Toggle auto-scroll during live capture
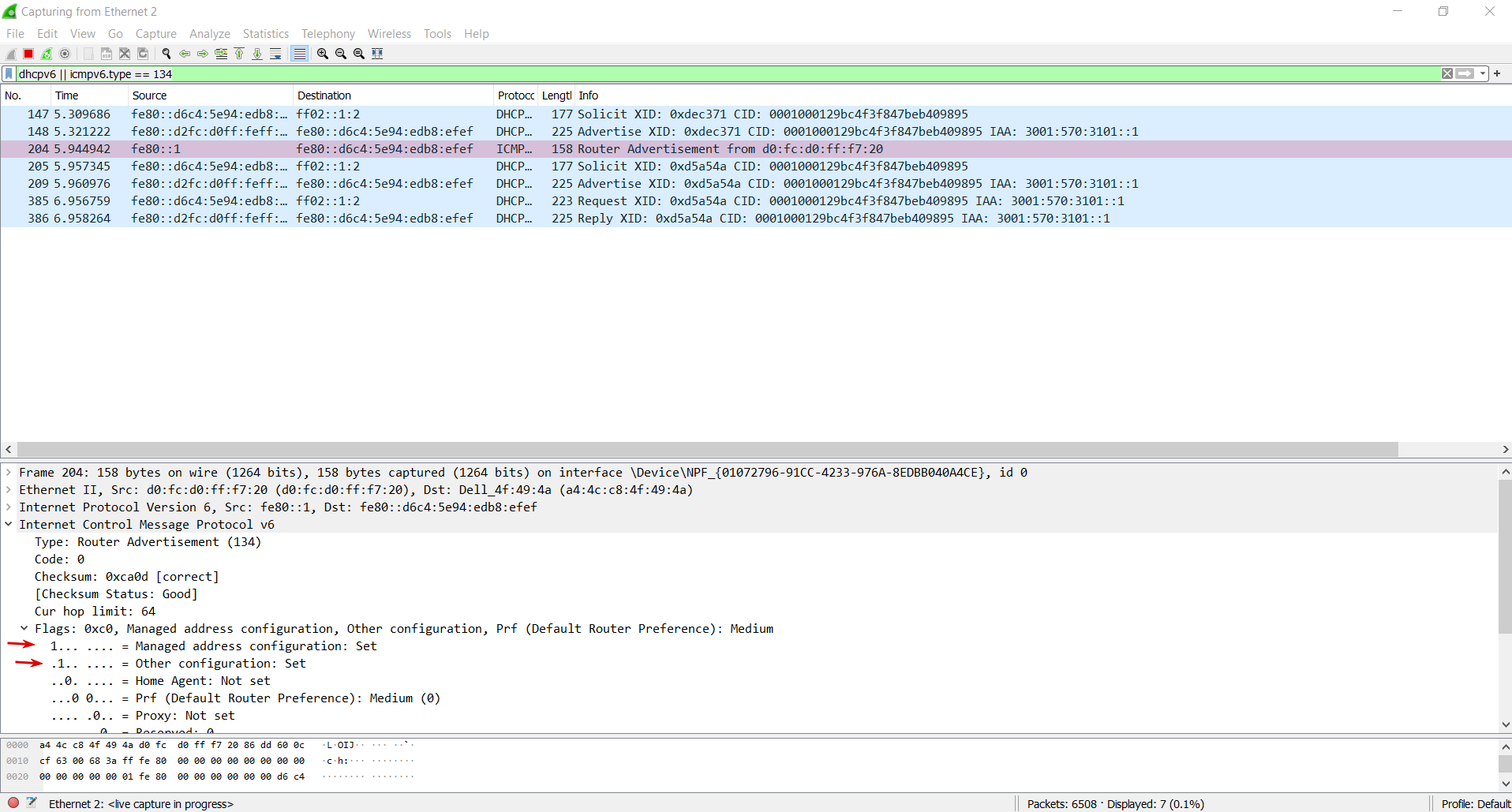The image size is (1512, 812). 275,54
